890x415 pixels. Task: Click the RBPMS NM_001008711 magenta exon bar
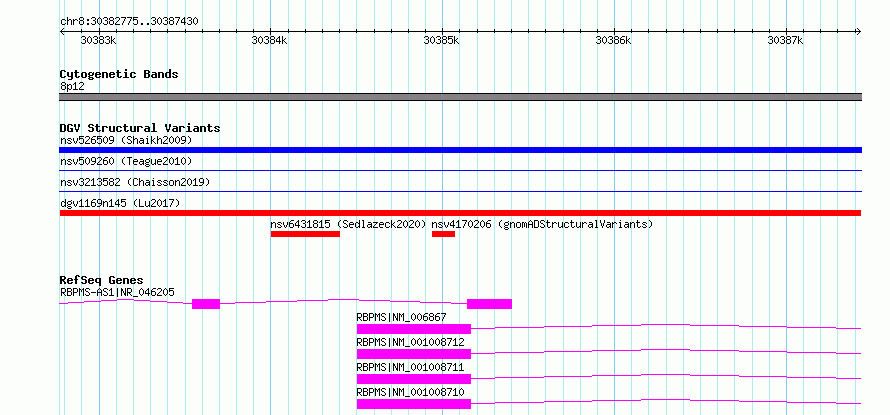coord(414,379)
